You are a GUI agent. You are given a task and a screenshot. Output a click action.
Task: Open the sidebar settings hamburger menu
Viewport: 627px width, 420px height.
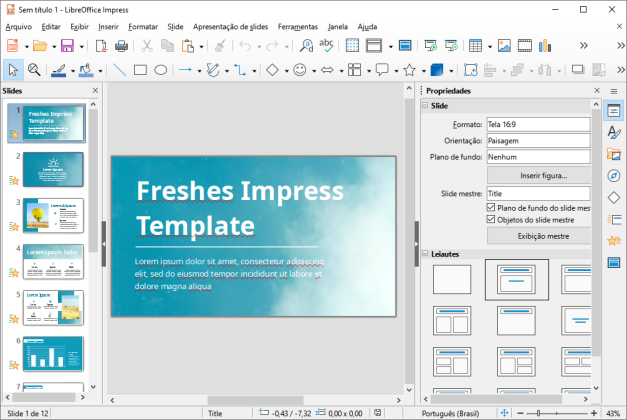click(x=614, y=91)
